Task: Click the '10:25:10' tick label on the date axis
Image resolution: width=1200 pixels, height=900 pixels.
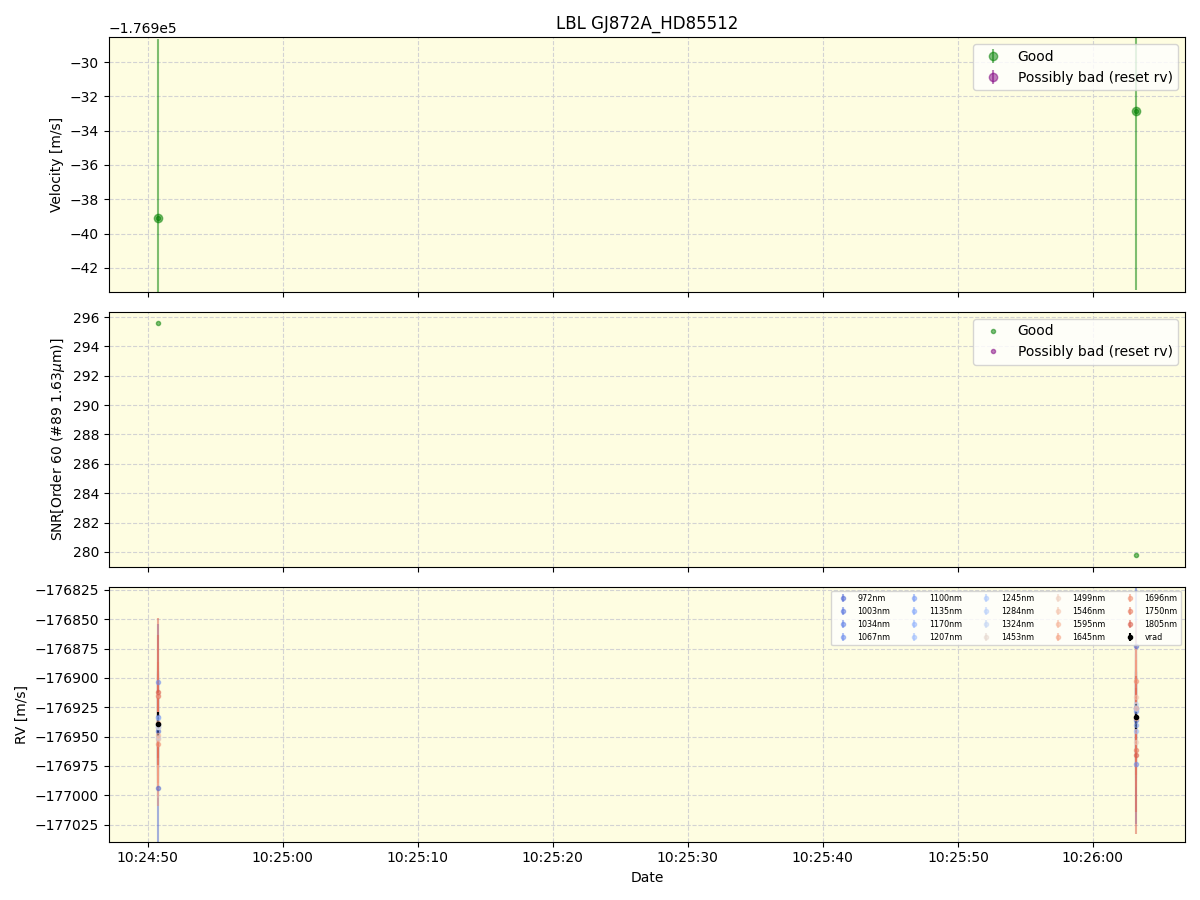Action: [418, 857]
